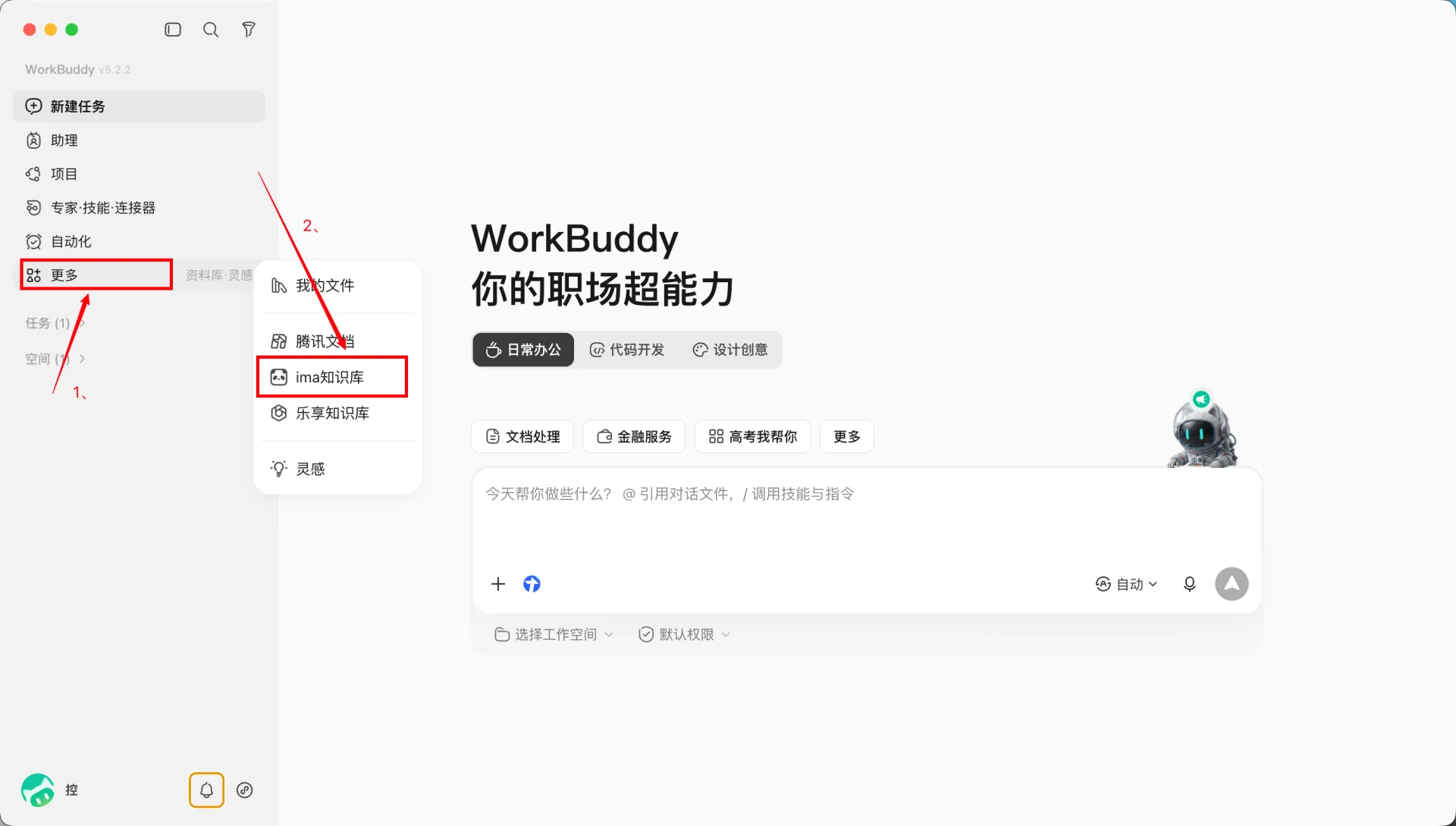Viewport: 1456px width, 826px height.
Task: Click the WorkBuddy headline text
Action: pos(575,239)
